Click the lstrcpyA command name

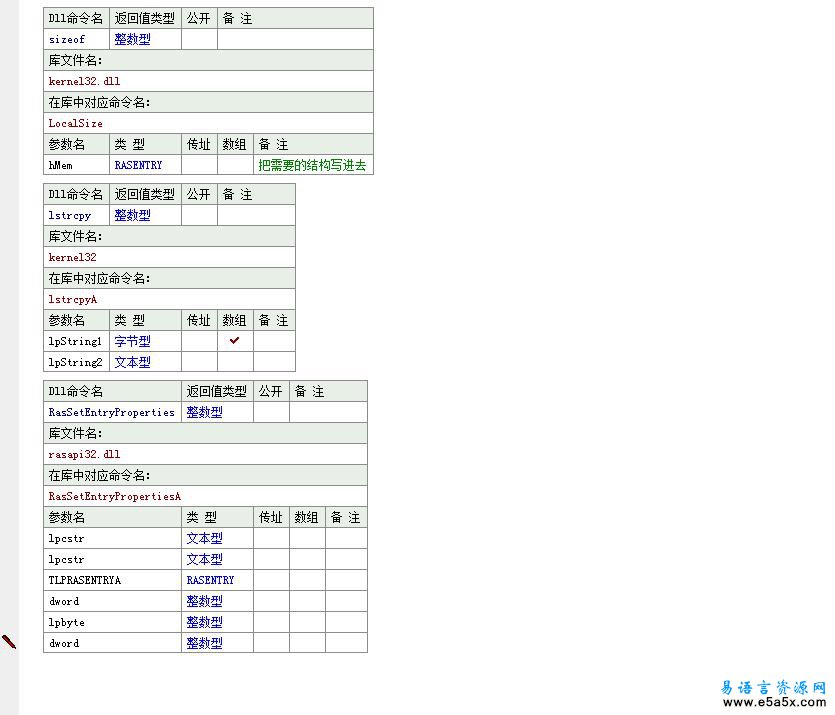tap(73, 300)
